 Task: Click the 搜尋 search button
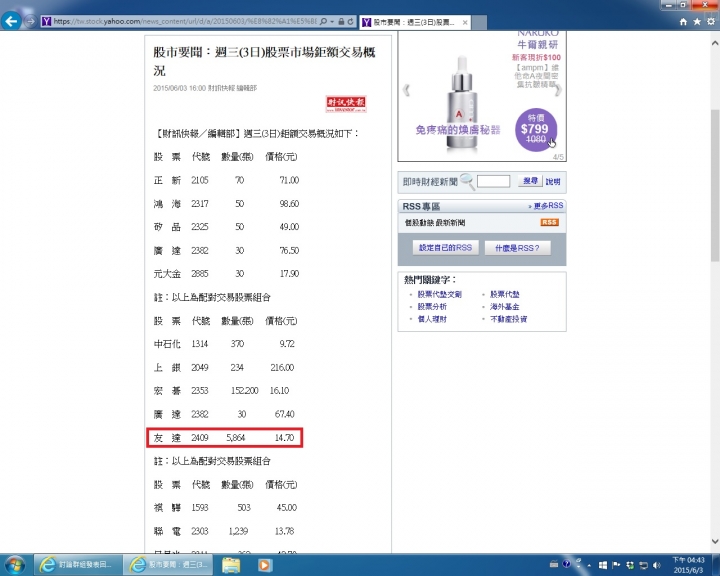530,181
